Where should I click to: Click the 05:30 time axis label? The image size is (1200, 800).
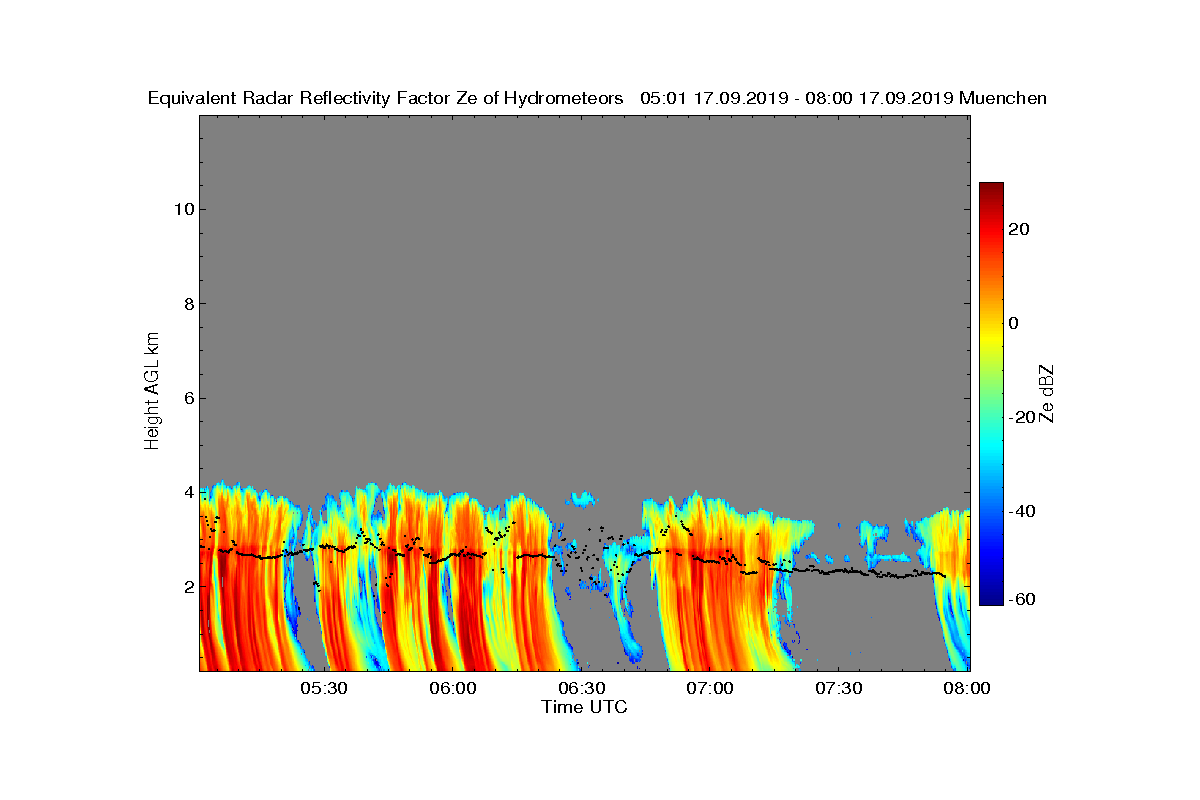(x=324, y=688)
